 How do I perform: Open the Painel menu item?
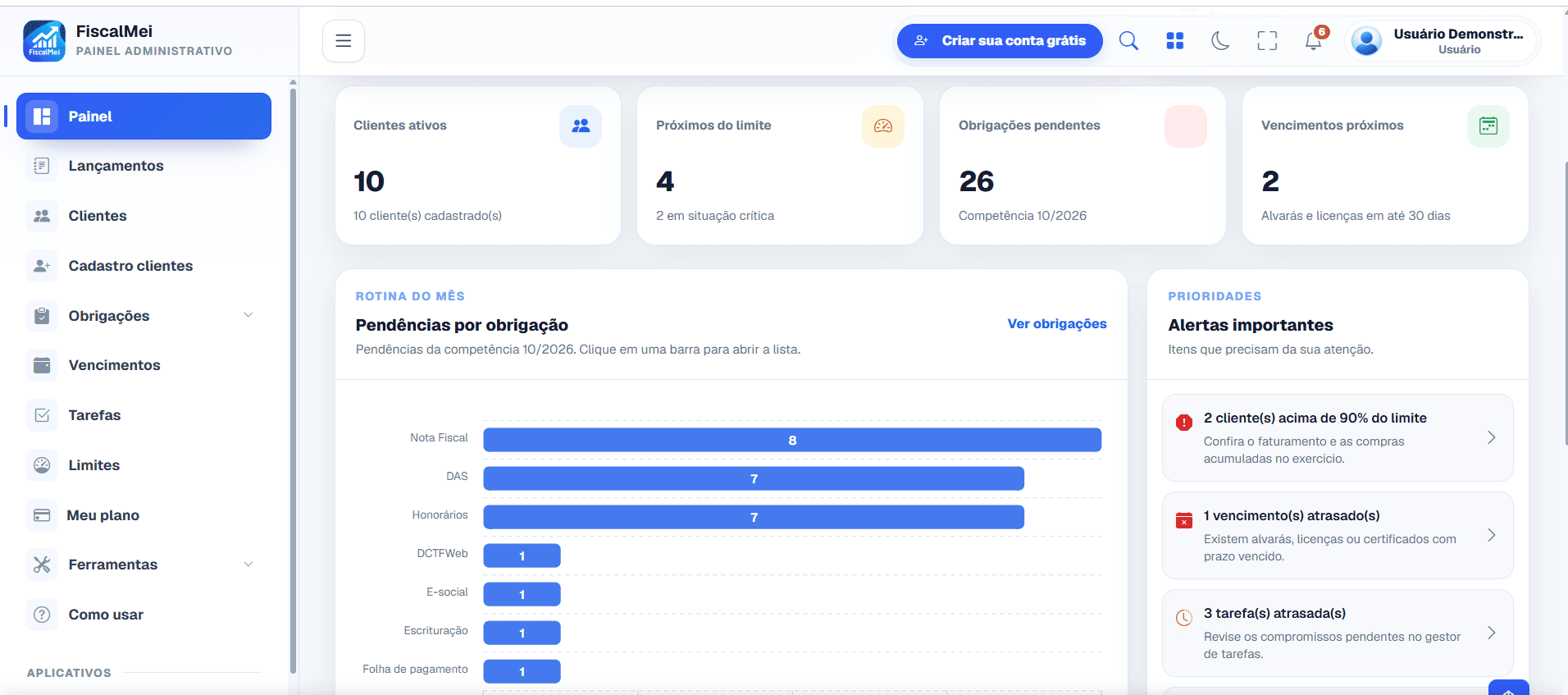(144, 117)
